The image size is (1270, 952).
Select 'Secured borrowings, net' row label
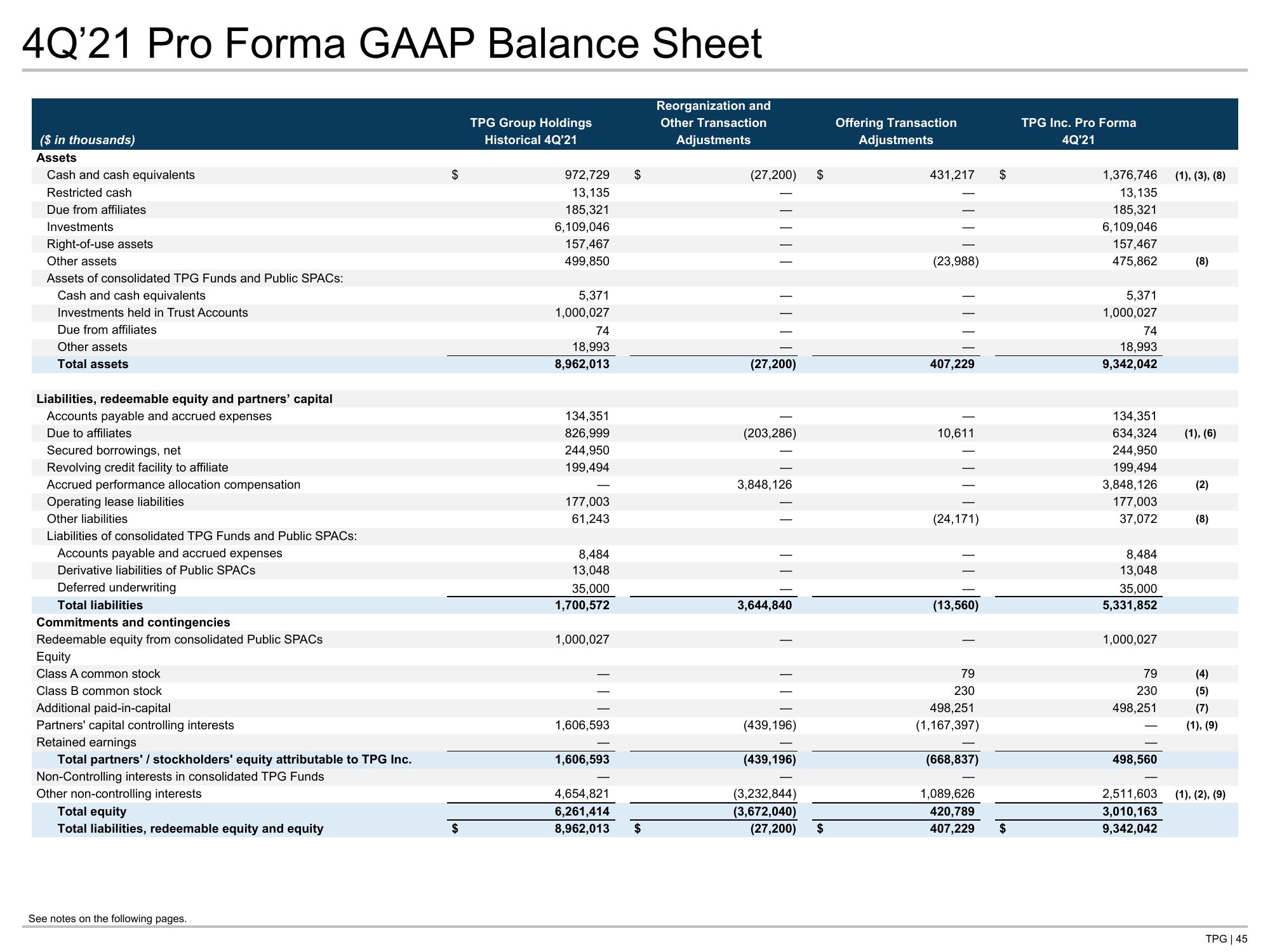click(114, 450)
